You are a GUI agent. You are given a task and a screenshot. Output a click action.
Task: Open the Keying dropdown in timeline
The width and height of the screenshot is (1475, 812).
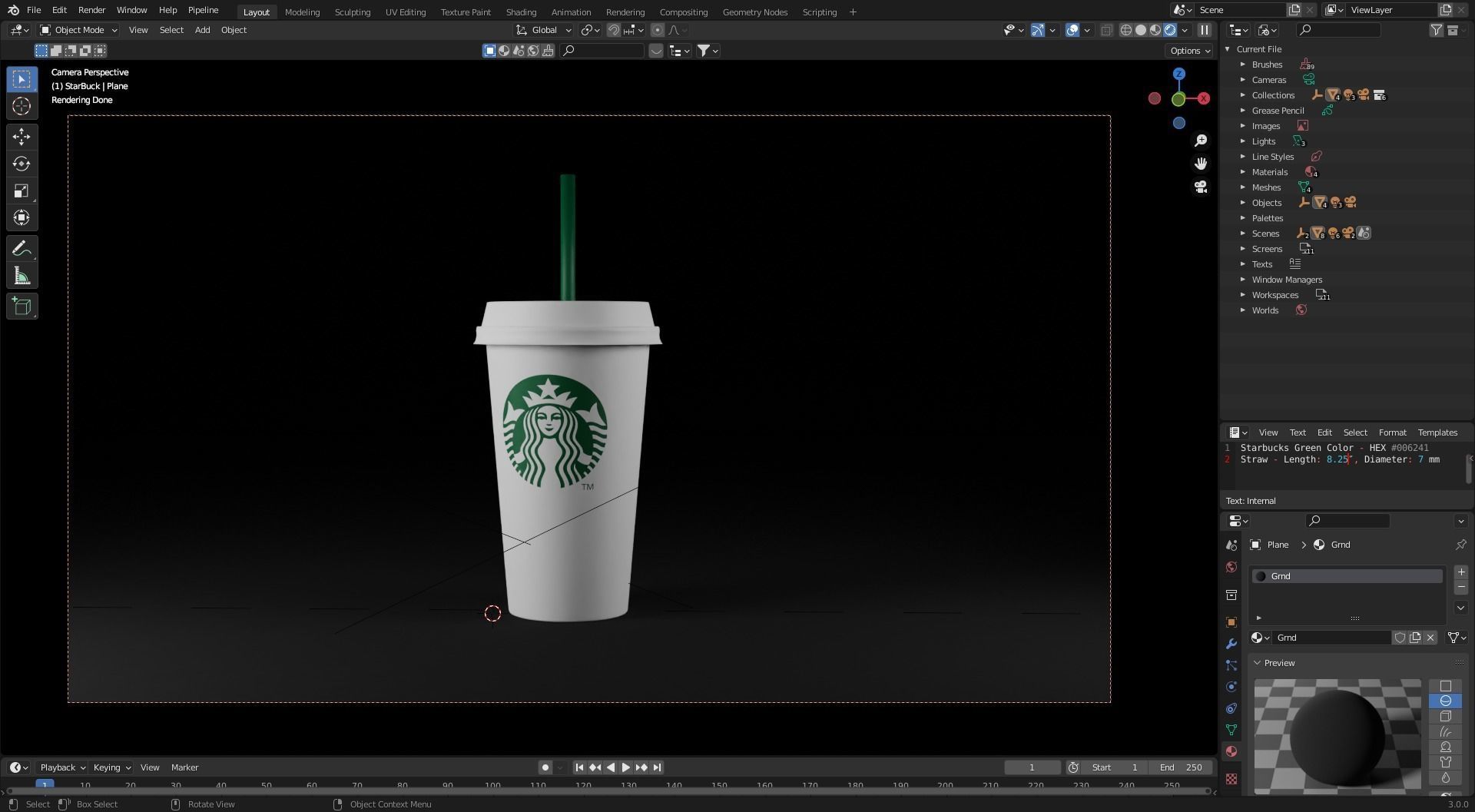[x=111, y=767]
